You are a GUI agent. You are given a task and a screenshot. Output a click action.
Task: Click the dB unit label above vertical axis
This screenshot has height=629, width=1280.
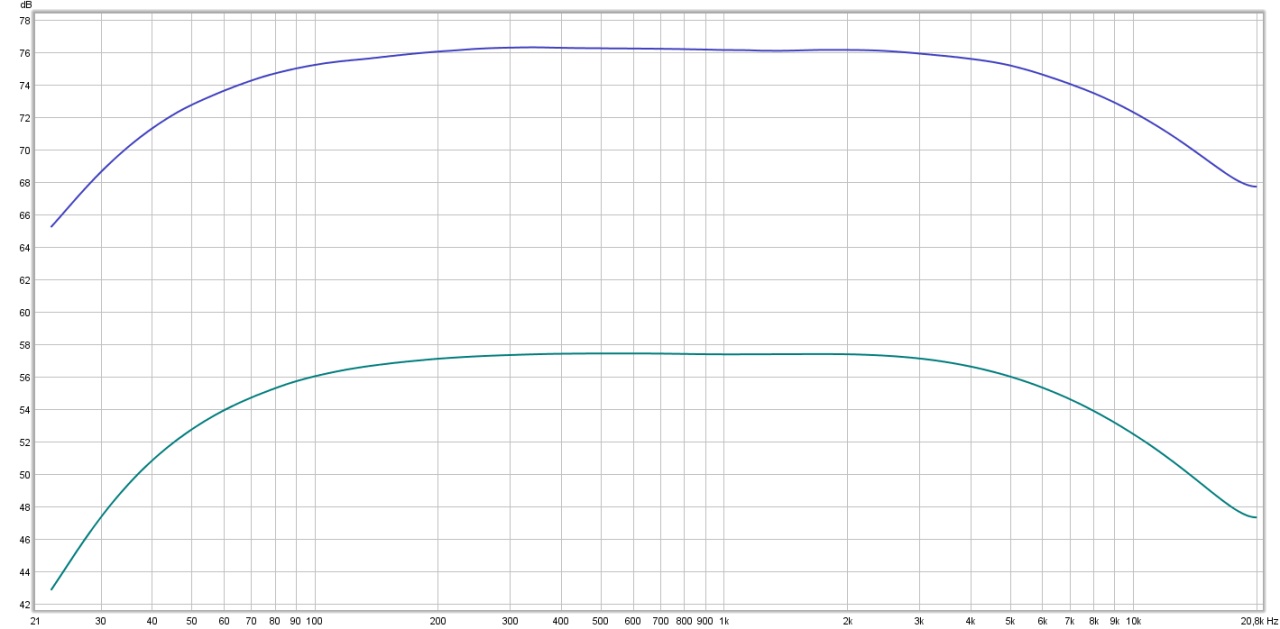[x=26, y=6]
